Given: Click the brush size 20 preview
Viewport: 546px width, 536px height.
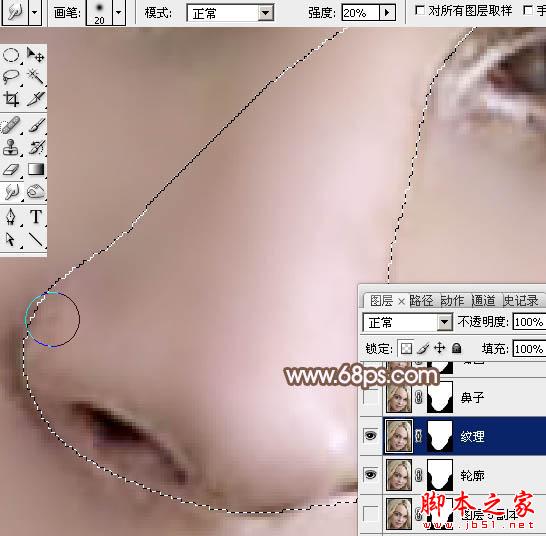Looking at the screenshot, I should click(99, 13).
